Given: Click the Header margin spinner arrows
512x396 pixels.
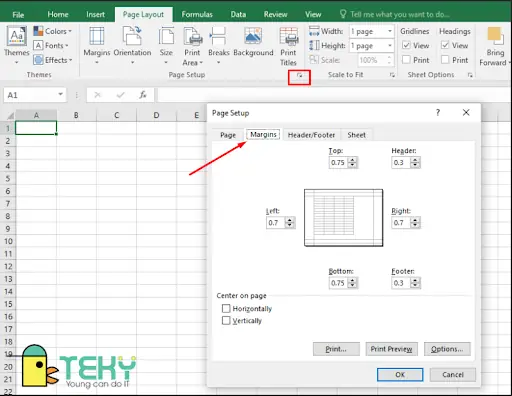Looking at the screenshot, I should pos(415,163).
